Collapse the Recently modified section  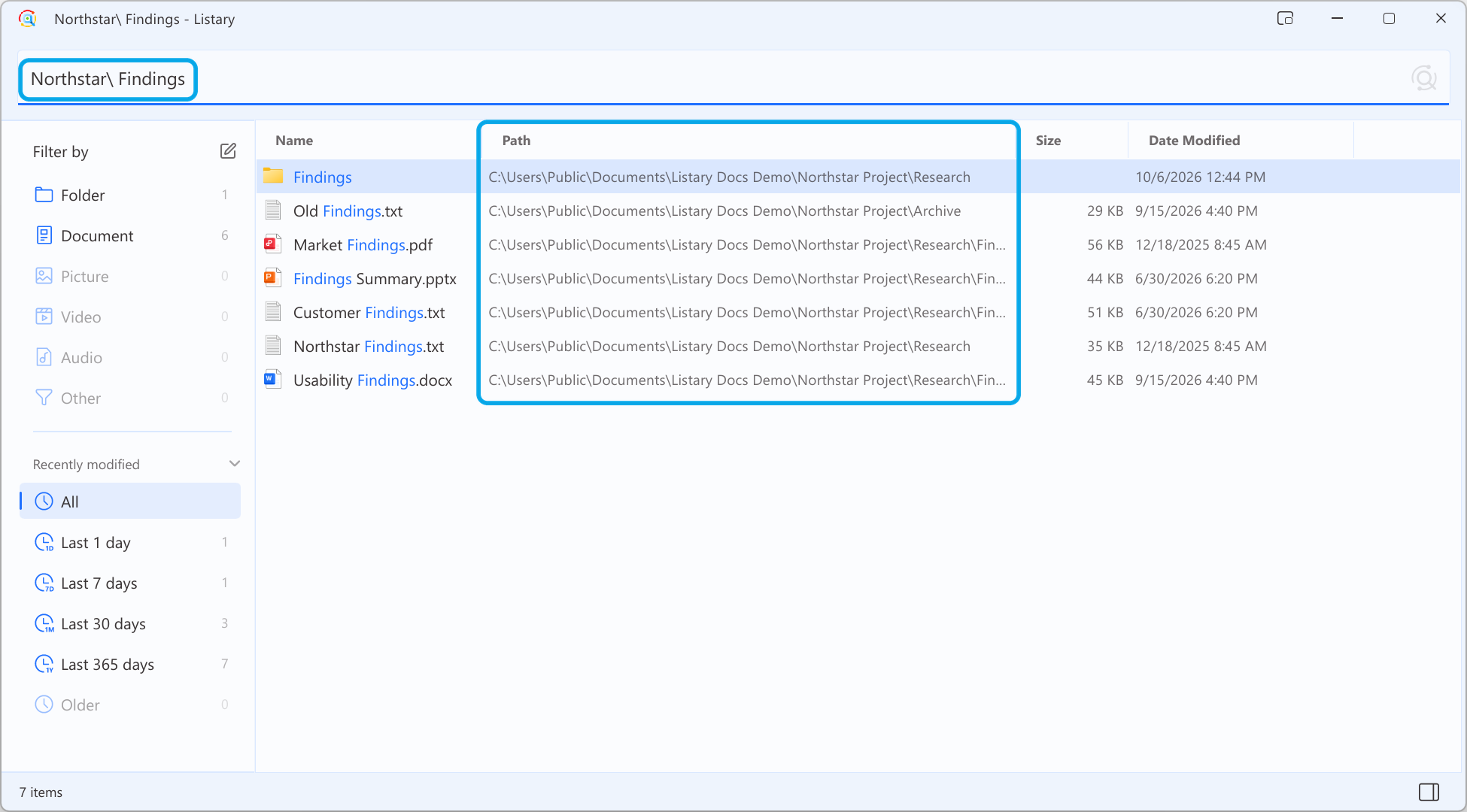coord(234,464)
